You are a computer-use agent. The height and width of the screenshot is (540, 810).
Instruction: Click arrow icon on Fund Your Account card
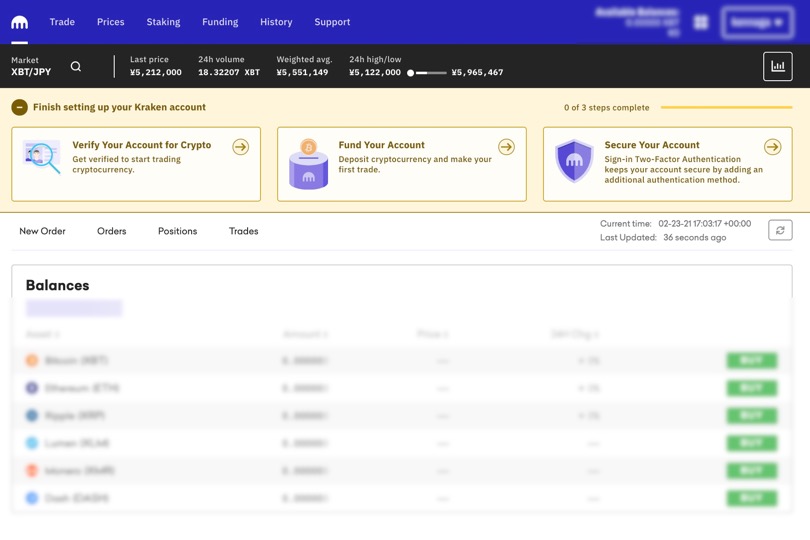[506, 147]
